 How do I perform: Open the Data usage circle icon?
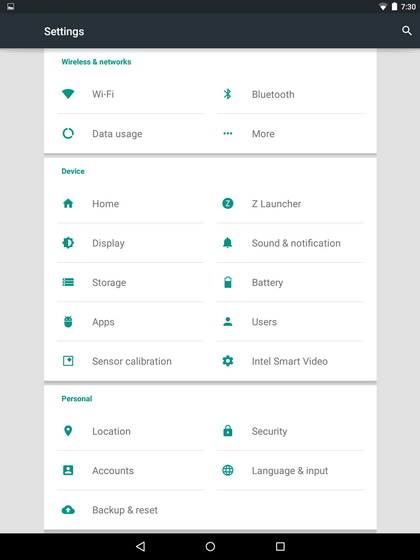(68, 133)
